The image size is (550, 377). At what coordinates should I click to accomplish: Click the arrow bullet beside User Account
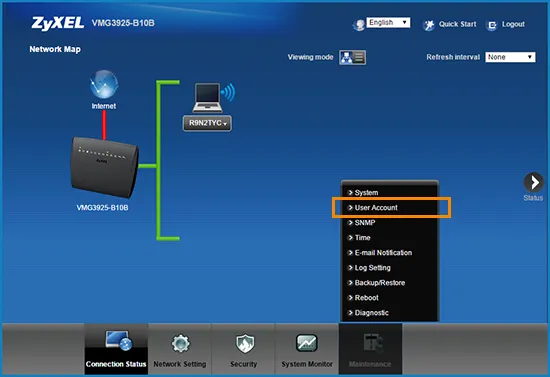point(350,208)
